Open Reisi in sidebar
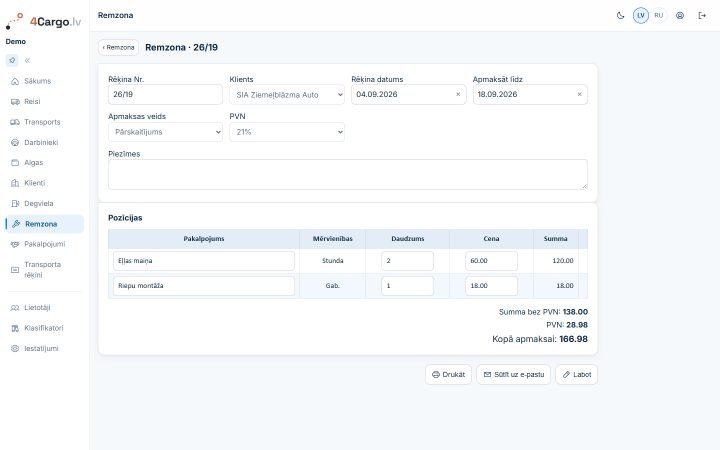Image resolution: width=720 pixels, height=450 pixels. pos(45,101)
